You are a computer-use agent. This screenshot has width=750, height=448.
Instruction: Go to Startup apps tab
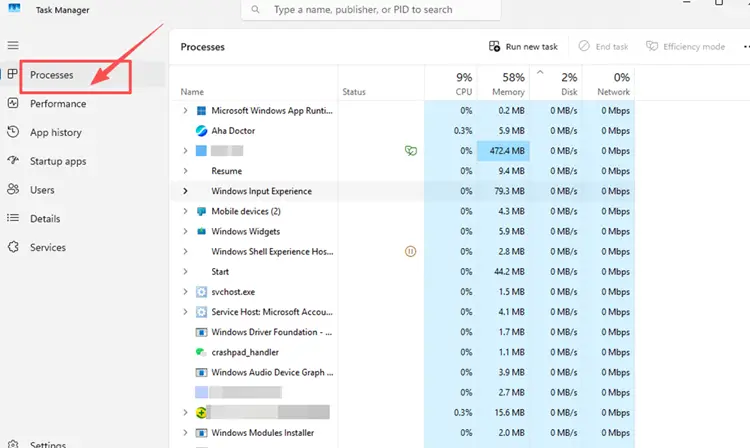[x=58, y=161]
